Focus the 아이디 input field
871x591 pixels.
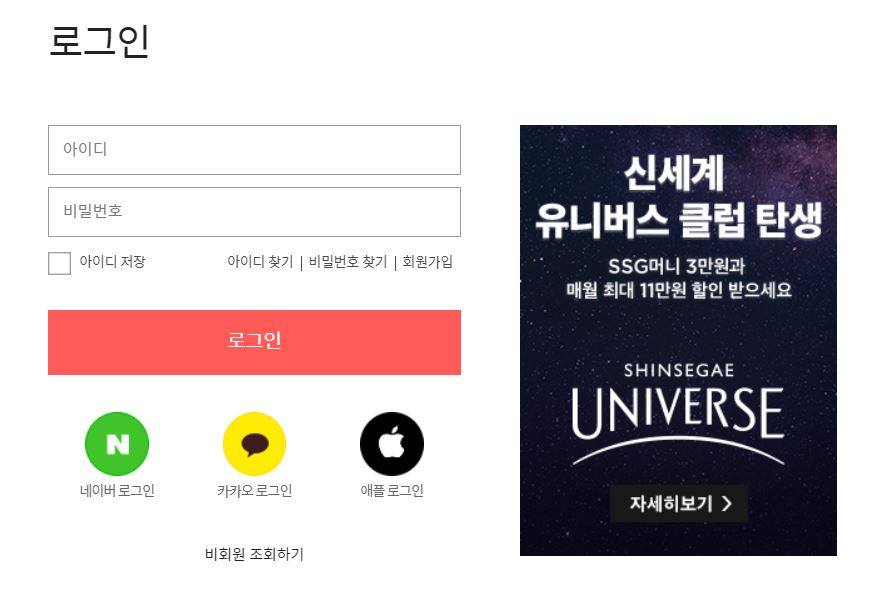click(x=254, y=150)
